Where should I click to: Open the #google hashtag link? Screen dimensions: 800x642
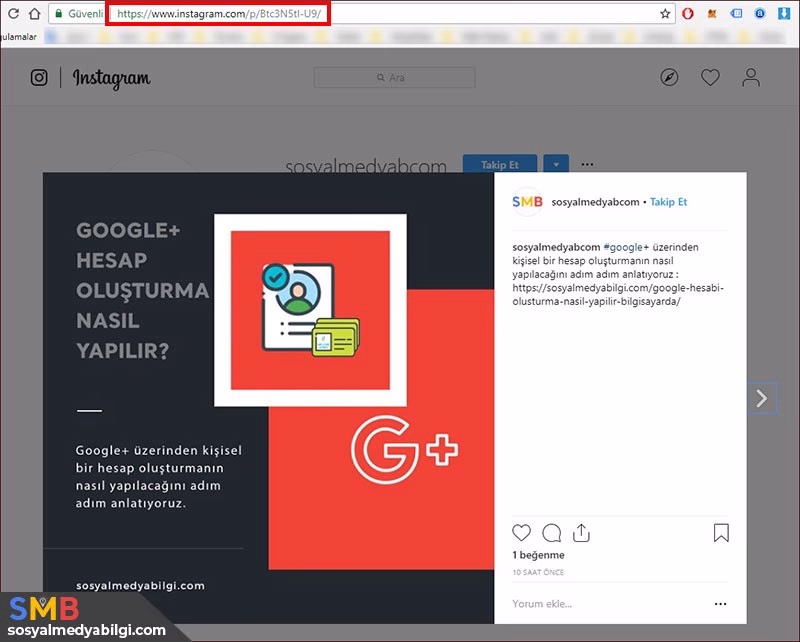coord(626,247)
